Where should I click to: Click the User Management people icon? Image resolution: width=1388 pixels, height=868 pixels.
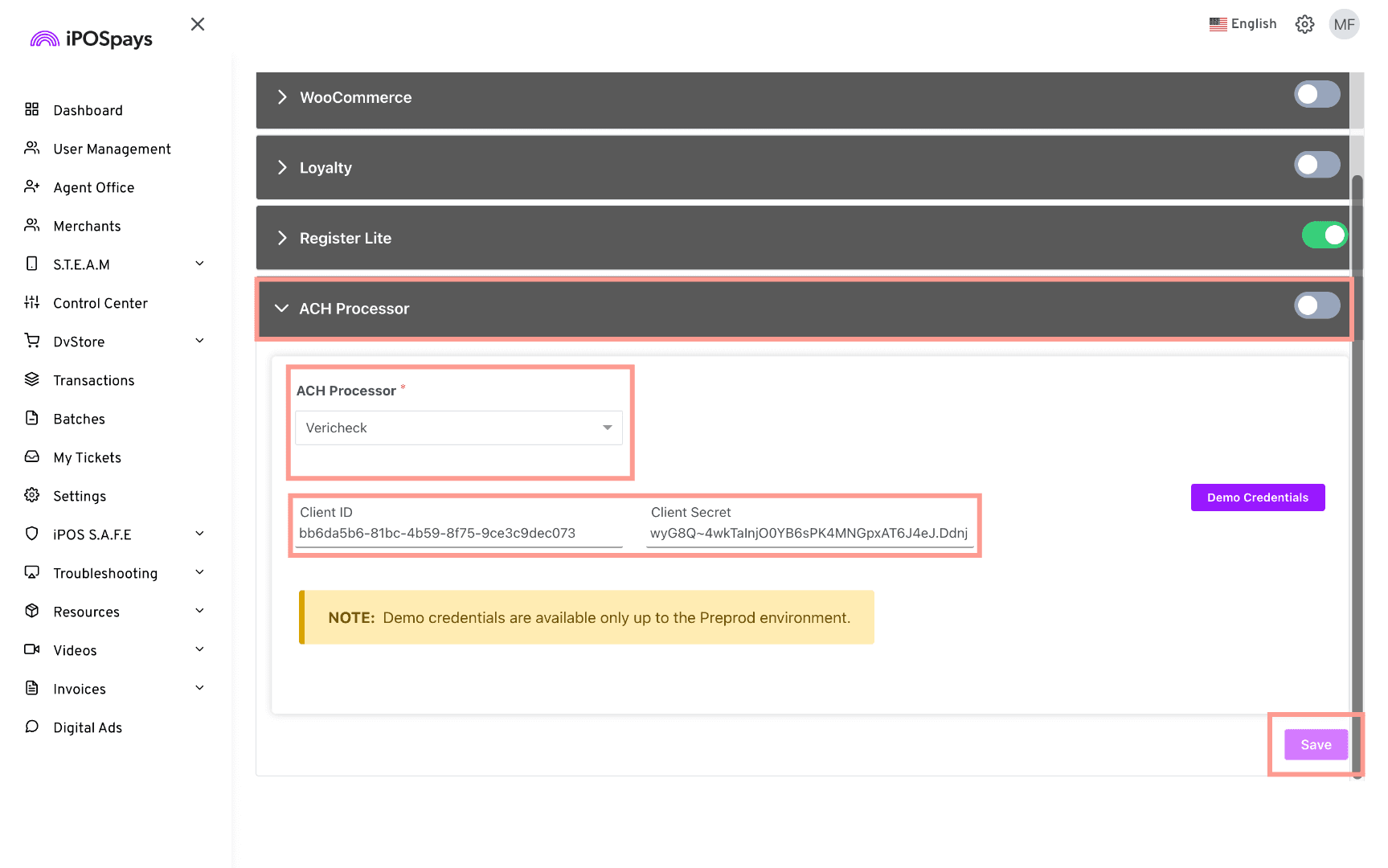(x=32, y=148)
